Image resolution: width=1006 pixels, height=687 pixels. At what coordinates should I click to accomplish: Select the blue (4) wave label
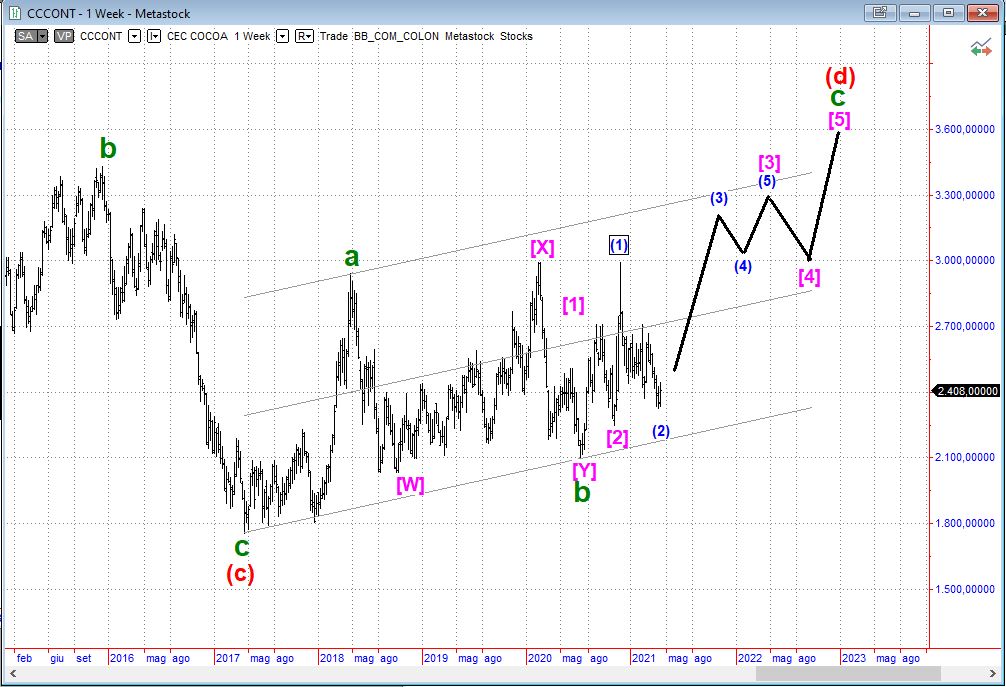click(x=743, y=266)
